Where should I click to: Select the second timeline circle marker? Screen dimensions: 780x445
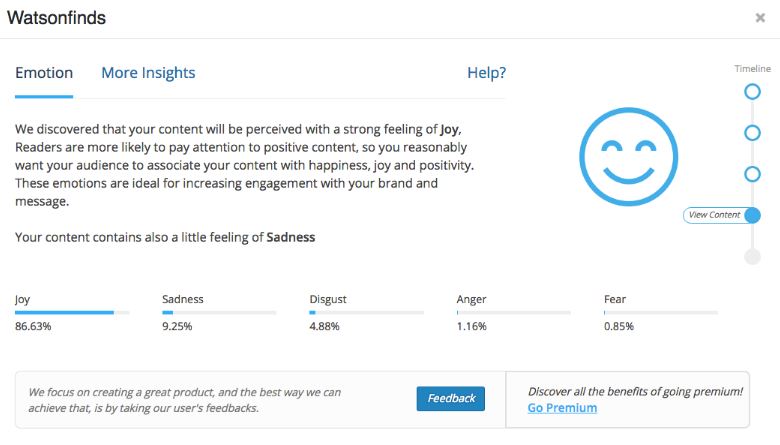(x=752, y=133)
